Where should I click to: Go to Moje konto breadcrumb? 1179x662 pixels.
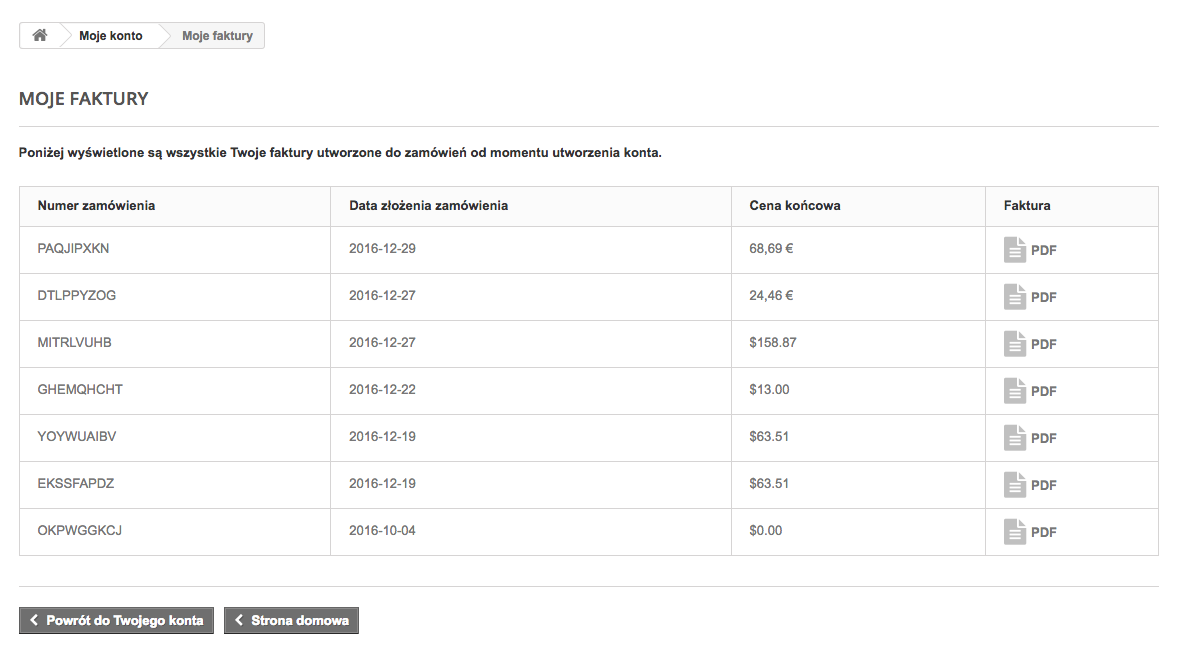coord(111,36)
